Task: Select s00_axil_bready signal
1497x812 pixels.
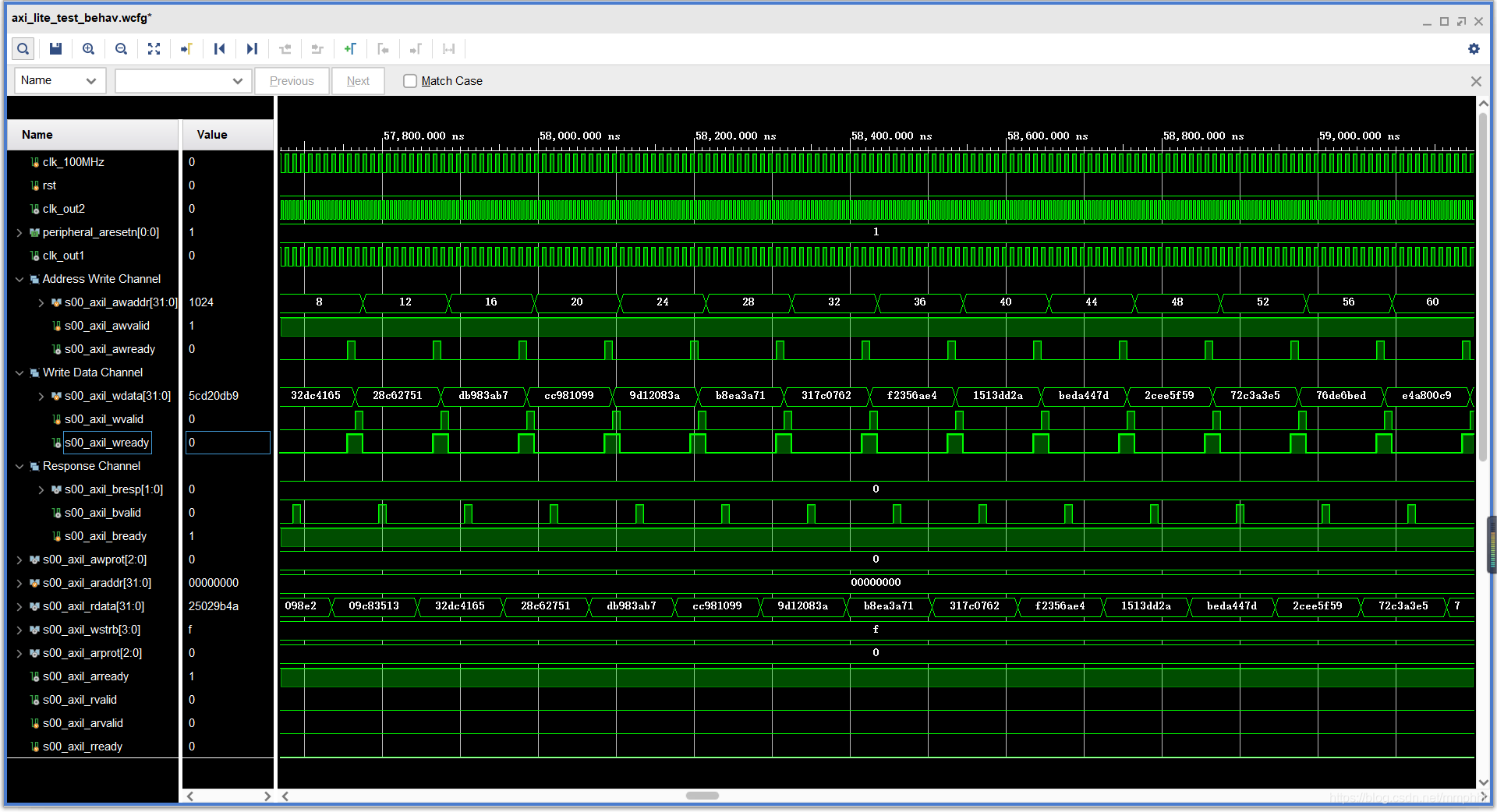Action: (x=105, y=536)
